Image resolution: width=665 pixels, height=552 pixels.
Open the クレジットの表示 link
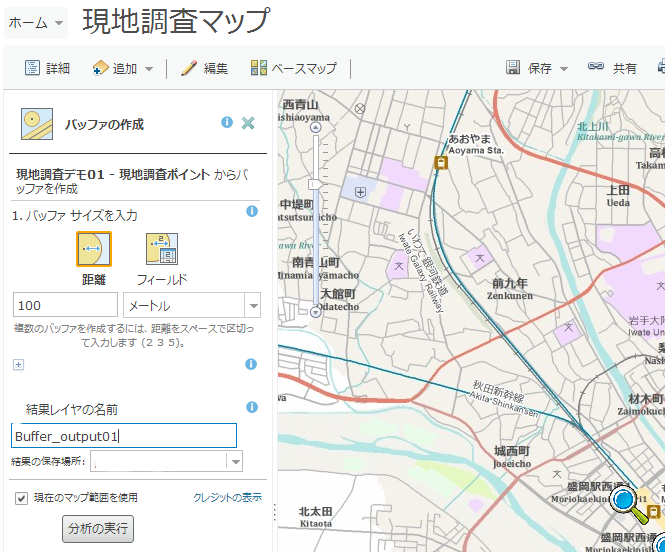[227, 497]
